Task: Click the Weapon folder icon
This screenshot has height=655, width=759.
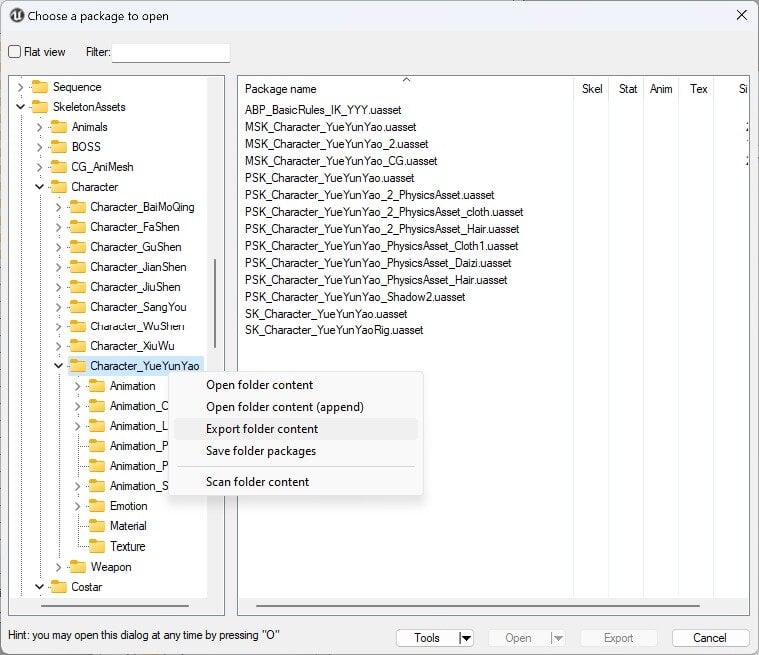Action: coord(77,566)
